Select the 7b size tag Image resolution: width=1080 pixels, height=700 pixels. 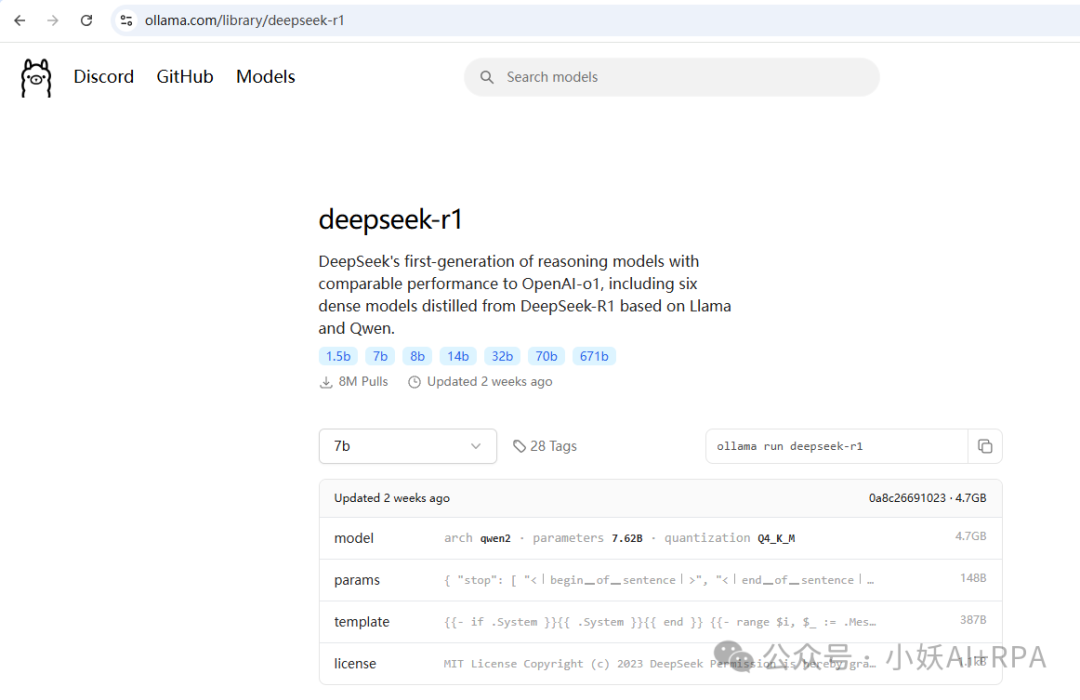pos(380,356)
